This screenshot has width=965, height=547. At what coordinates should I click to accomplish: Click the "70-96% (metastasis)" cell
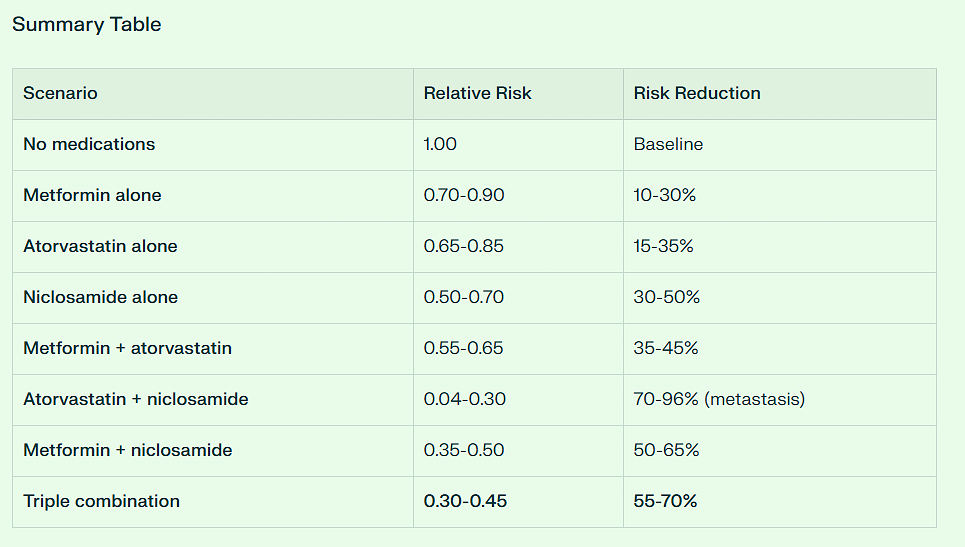(x=719, y=399)
